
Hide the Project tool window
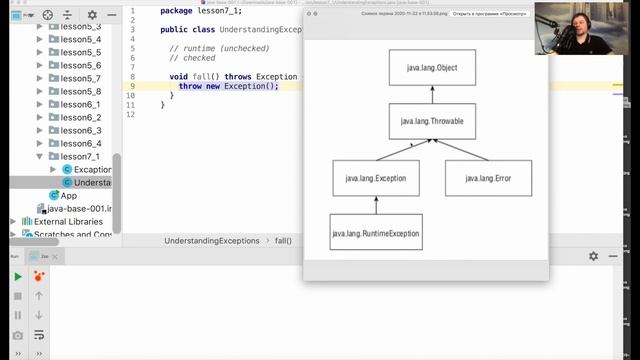pyautogui.click(x=111, y=15)
